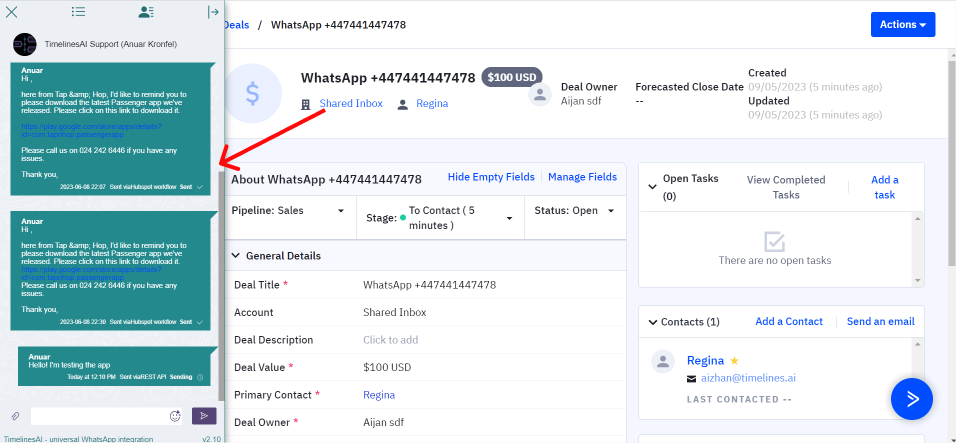This screenshot has width=956, height=443.
Task: Open the contact details icon in sidebar
Action: [146, 12]
